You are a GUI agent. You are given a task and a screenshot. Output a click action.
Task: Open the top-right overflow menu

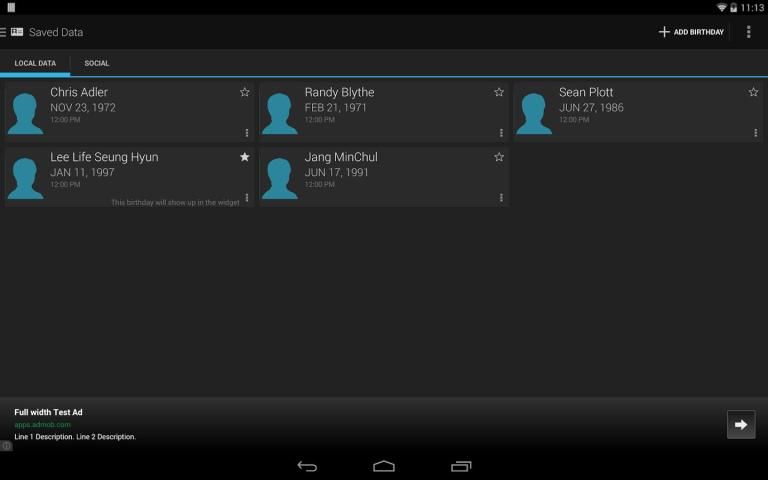point(748,32)
